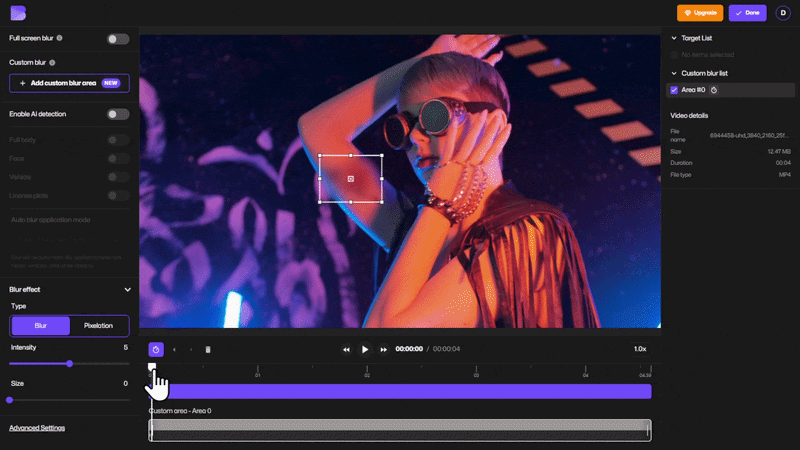The height and width of the screenshot is (450, 800).
Task: Open the Custom blur info icon
Action: click(52, 63)
